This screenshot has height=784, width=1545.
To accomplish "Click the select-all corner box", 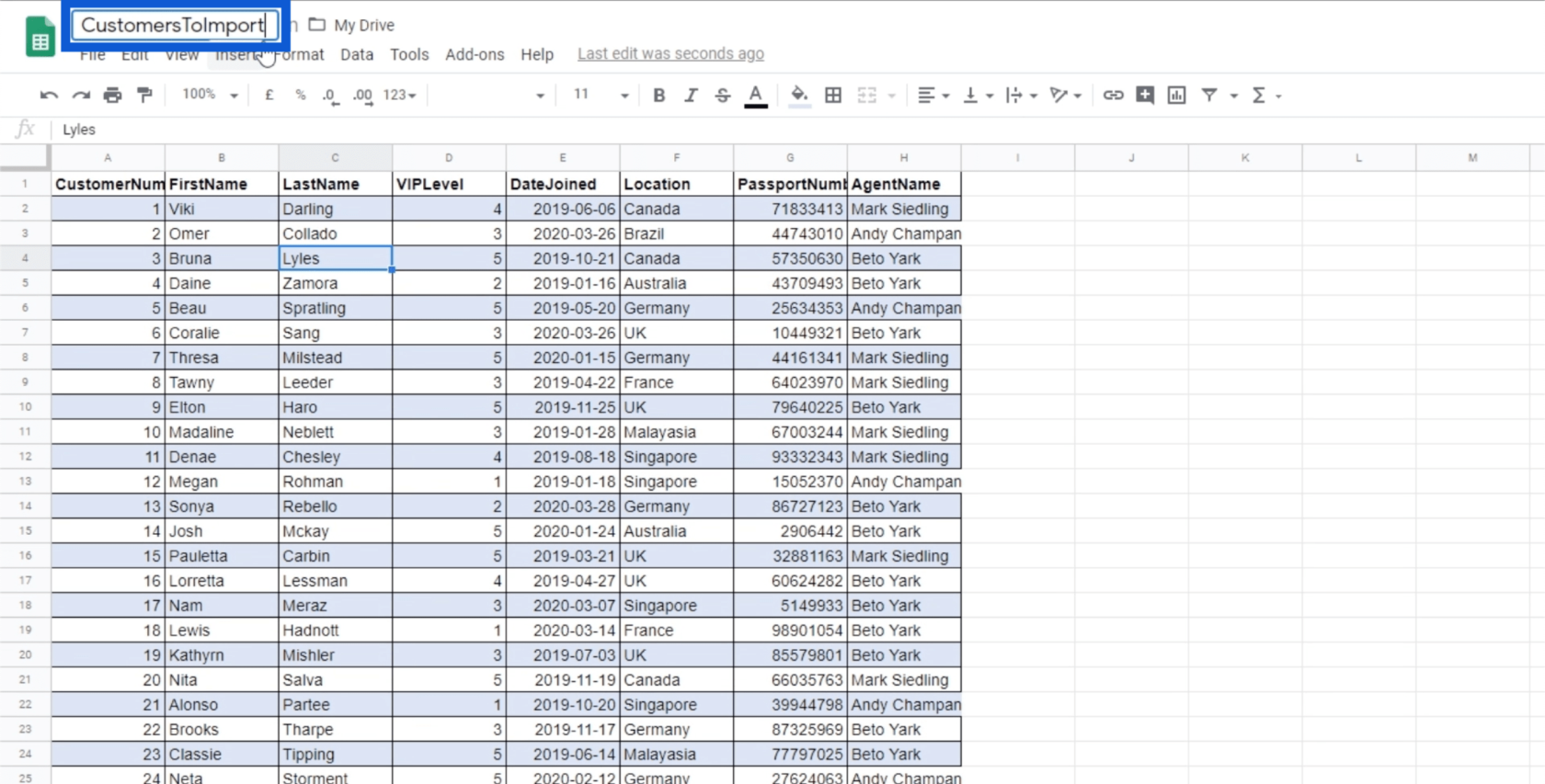I will (x=25, y=157).
